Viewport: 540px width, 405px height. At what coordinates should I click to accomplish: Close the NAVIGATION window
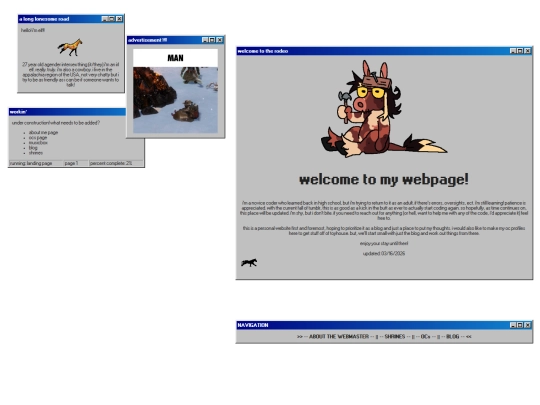tap(527, 325)
